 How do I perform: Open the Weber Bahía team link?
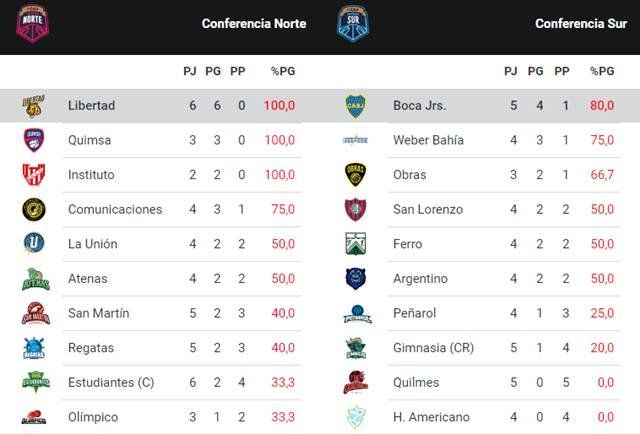428,140
